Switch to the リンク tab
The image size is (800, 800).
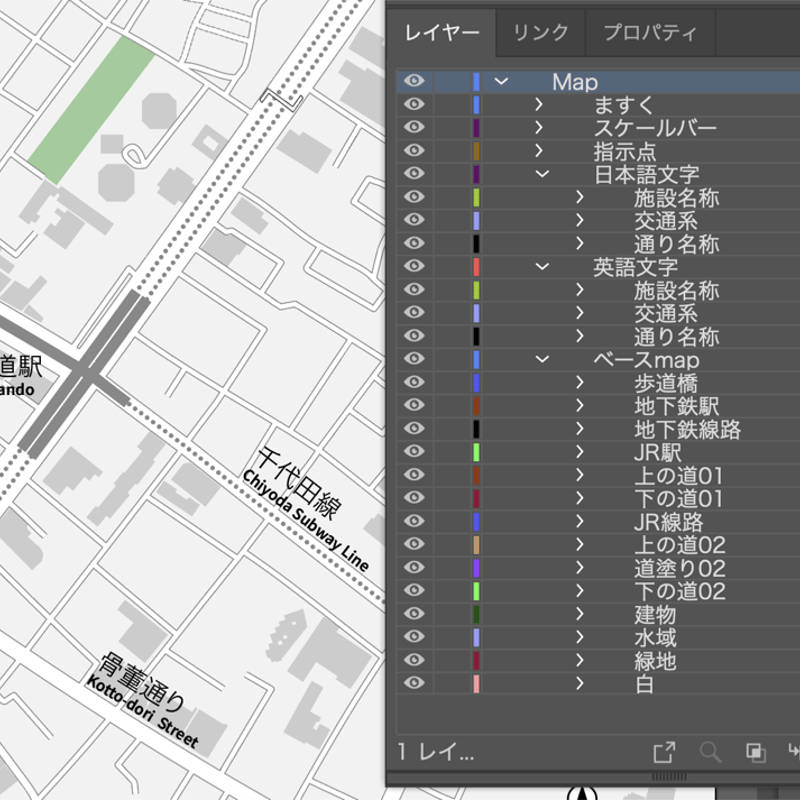(x=540, y=33)
